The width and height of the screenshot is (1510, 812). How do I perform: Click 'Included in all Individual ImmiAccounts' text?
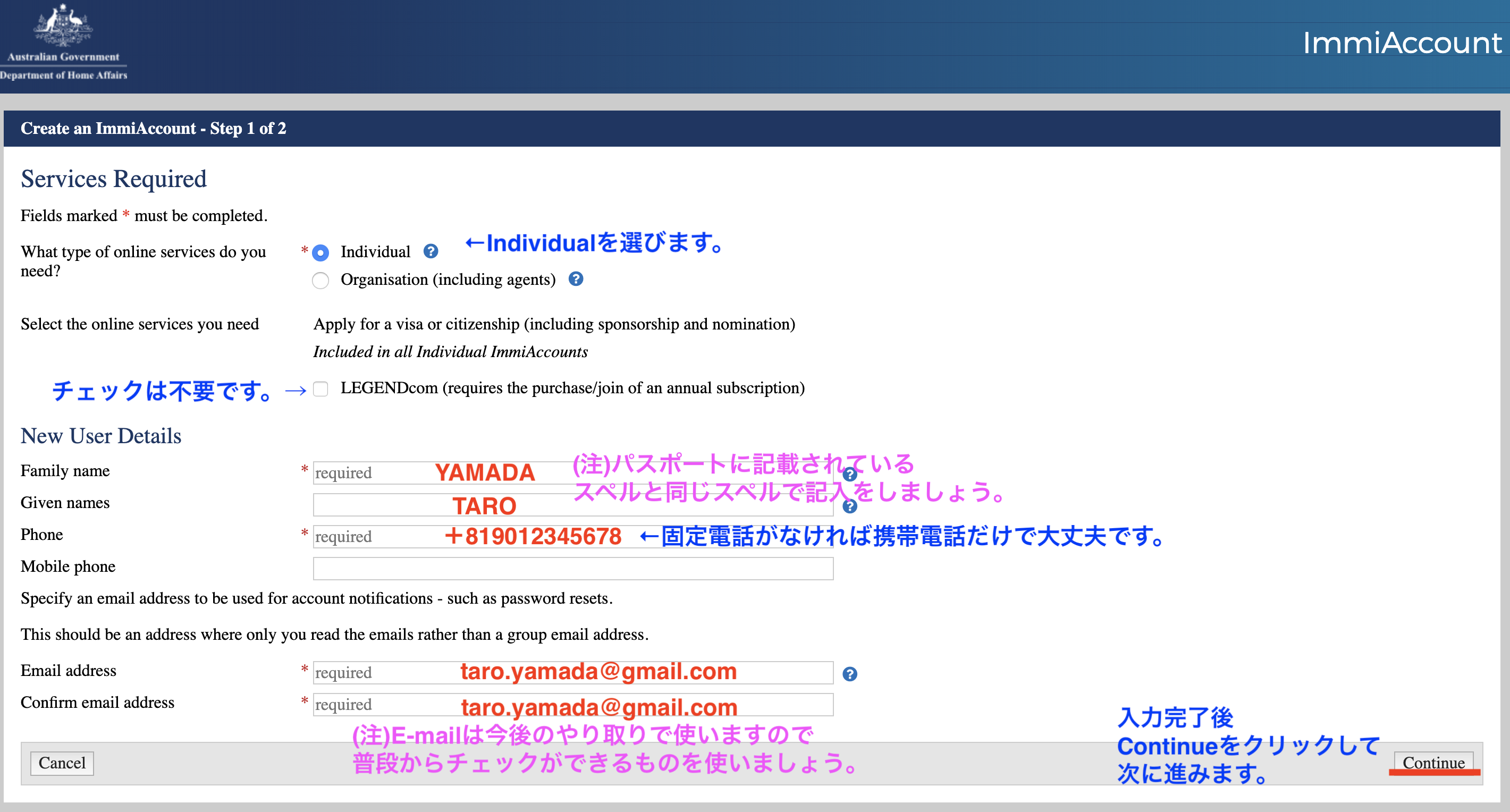click(x=450, y=352)
